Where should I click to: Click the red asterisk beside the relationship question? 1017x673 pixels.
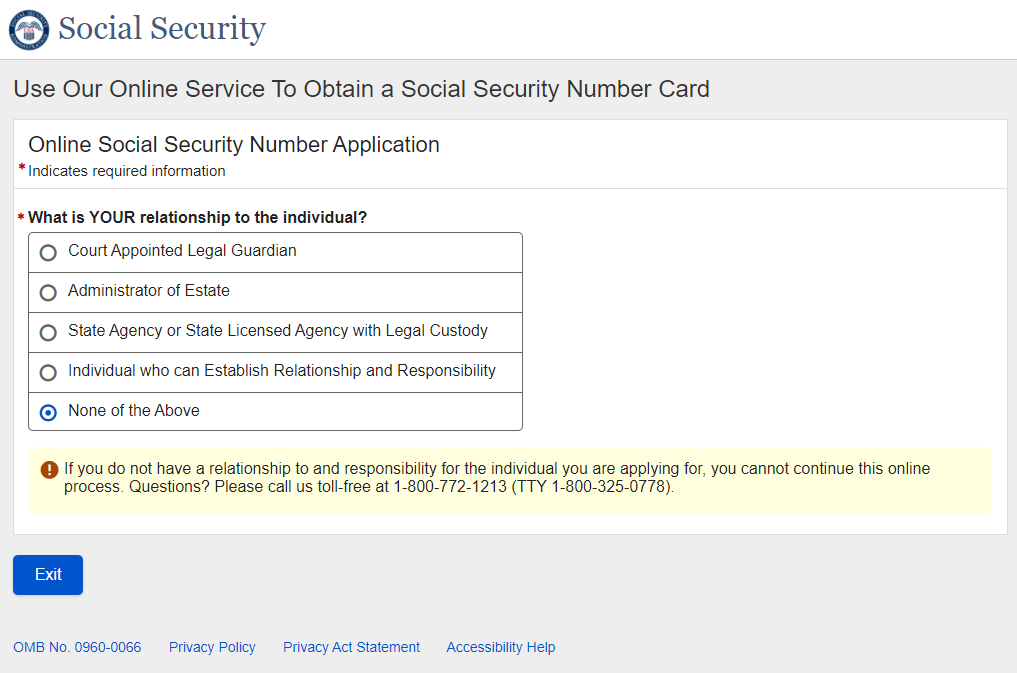coord(20,217)
